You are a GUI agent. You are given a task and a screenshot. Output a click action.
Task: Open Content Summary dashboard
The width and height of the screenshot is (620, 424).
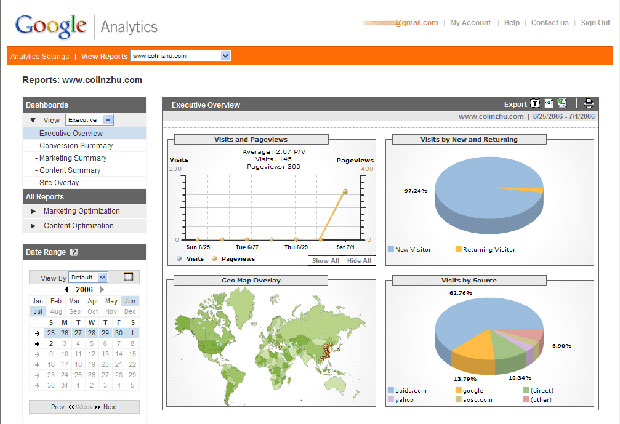pyautogui.click(x=70, y=170)
